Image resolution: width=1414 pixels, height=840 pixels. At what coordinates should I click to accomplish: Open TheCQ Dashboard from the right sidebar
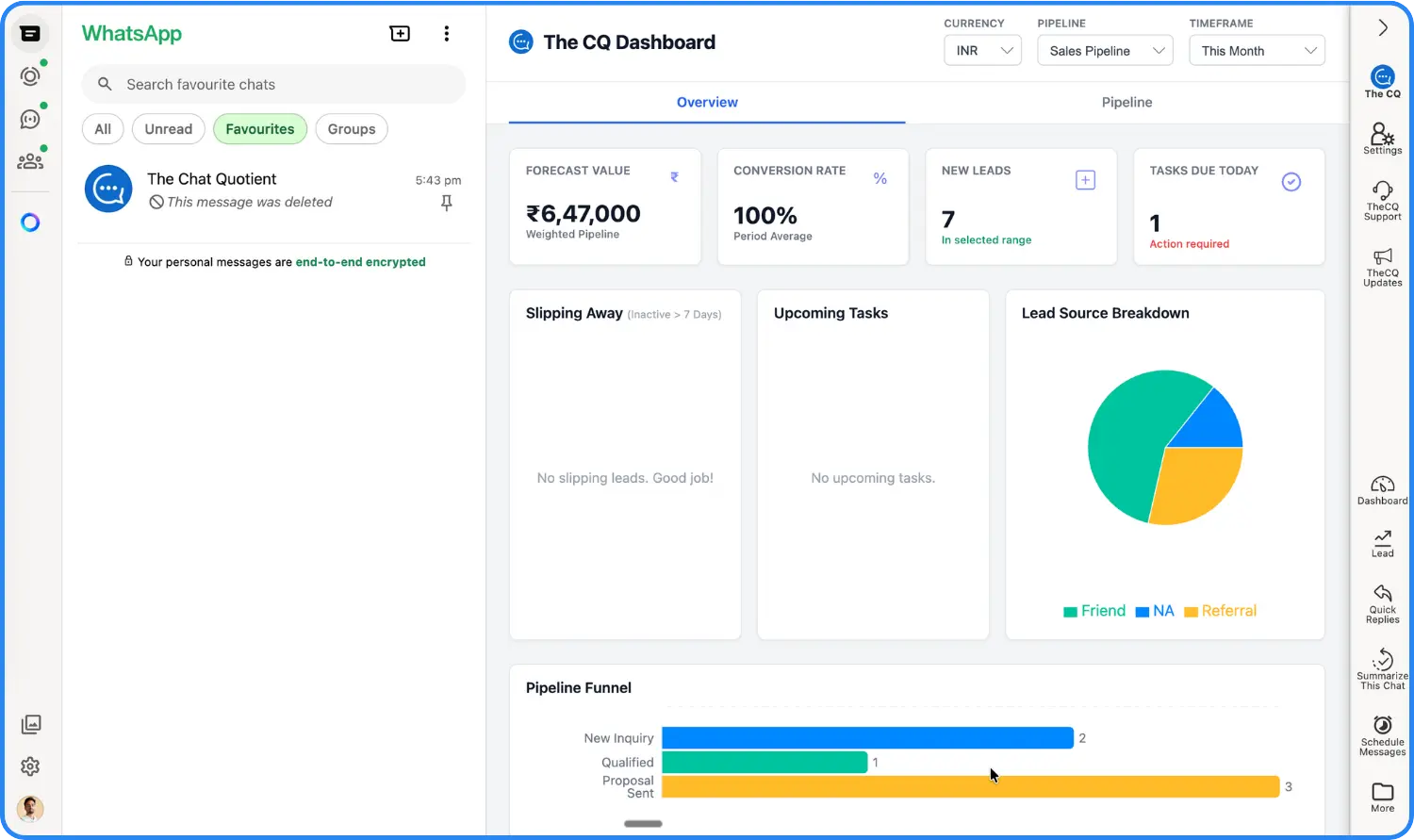(1381, 488)
